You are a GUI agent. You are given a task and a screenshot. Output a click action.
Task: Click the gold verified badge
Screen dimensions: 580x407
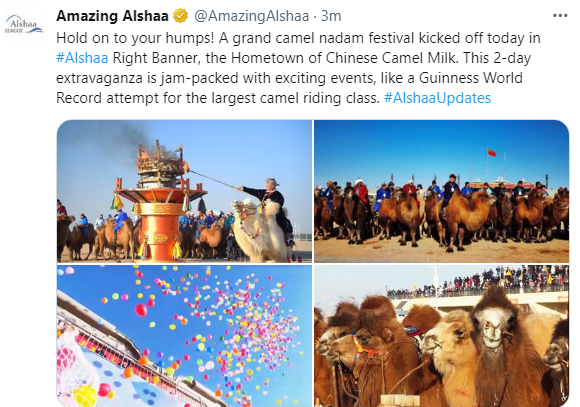[181, 16]
